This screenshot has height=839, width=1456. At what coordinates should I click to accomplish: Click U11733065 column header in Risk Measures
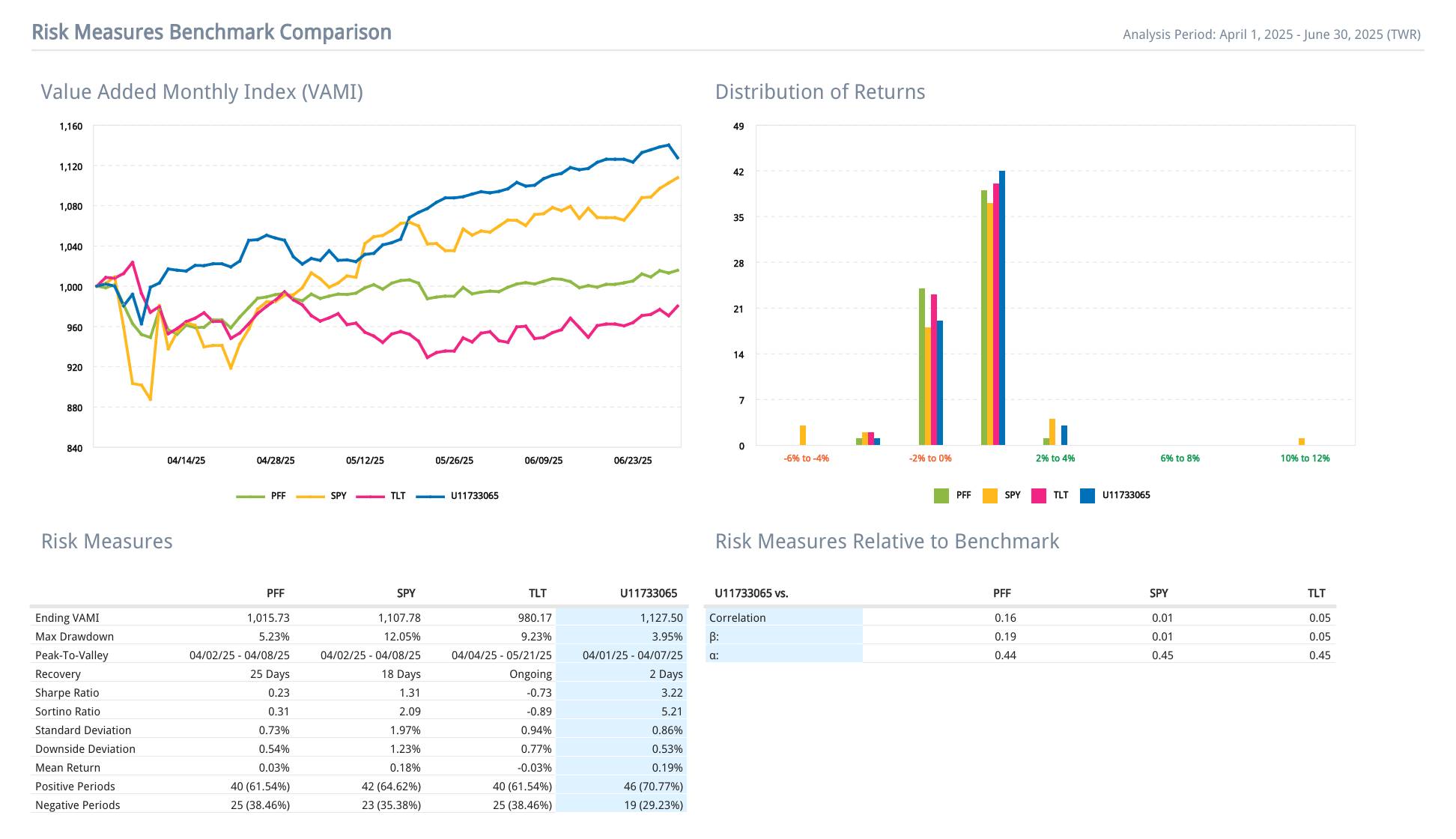pyautogui.click(x=648, y=593)
